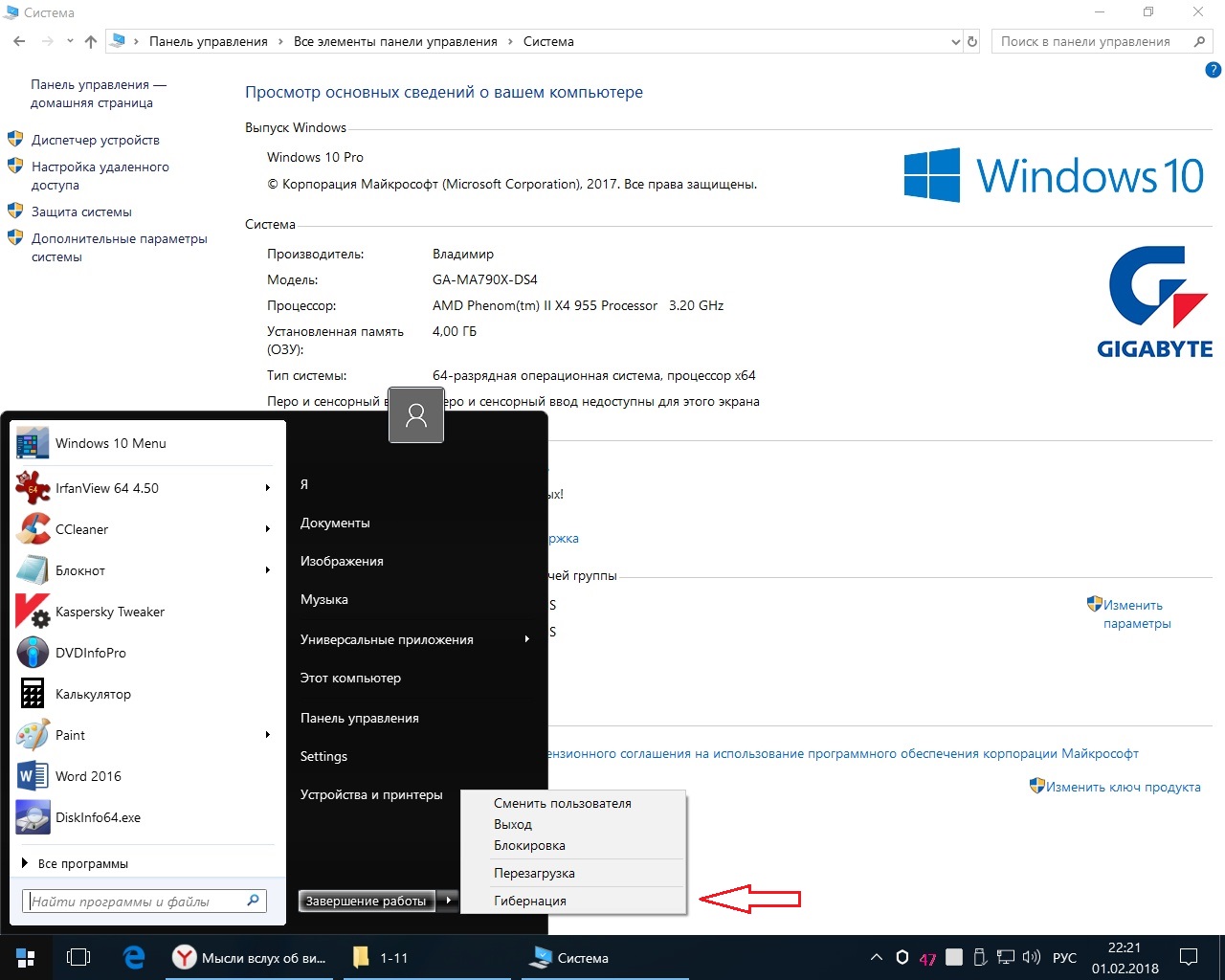Click the Завершение работы button
1225x980 pixels.
point(367,901)
